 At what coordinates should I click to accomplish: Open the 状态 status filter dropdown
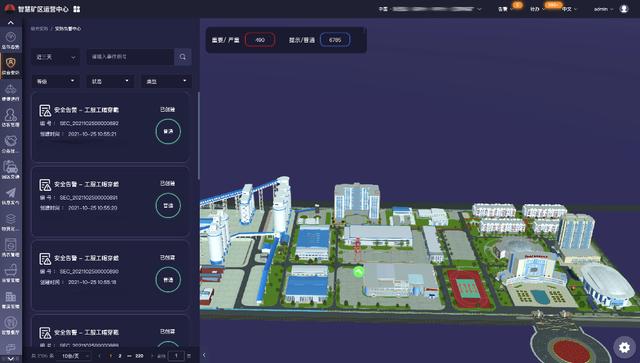pos(110,81)
